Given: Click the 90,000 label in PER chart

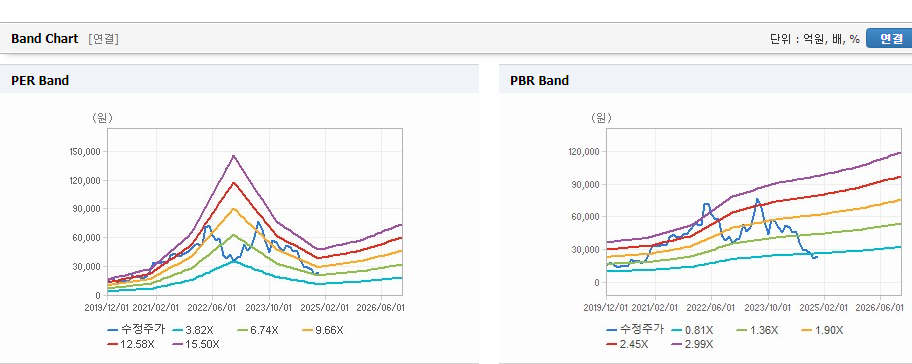Looking at the screenshot, I should [87, 209].
